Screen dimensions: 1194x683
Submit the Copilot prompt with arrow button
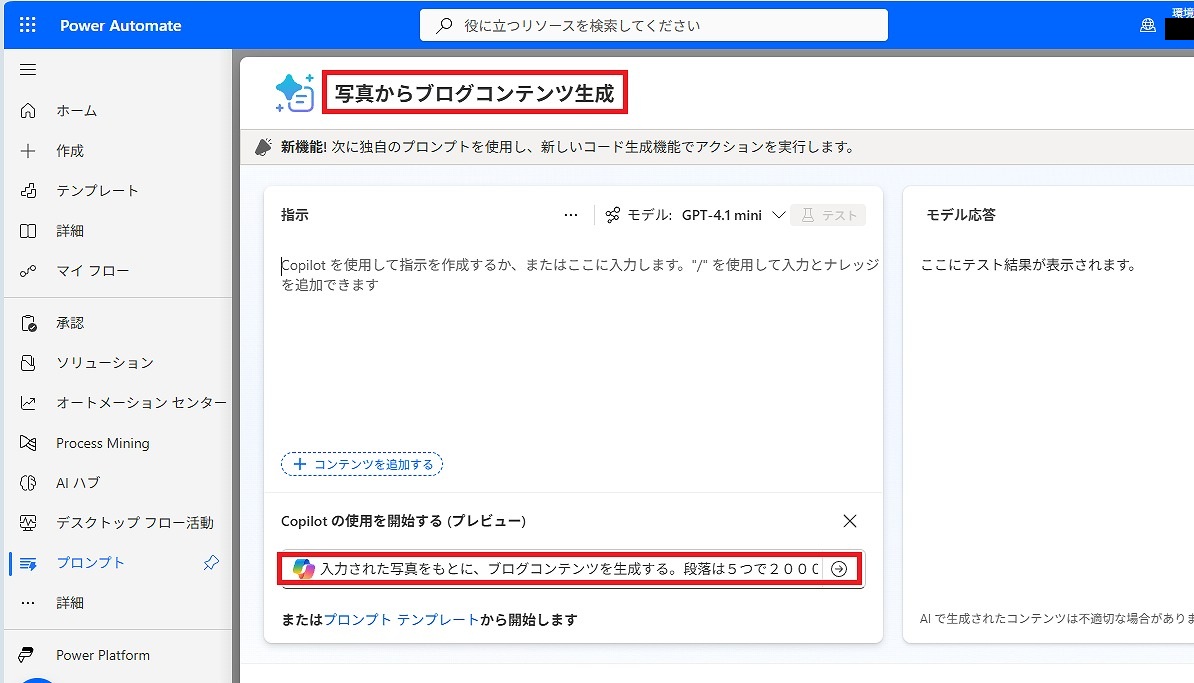pyautogui.click(x=839, y=569)
